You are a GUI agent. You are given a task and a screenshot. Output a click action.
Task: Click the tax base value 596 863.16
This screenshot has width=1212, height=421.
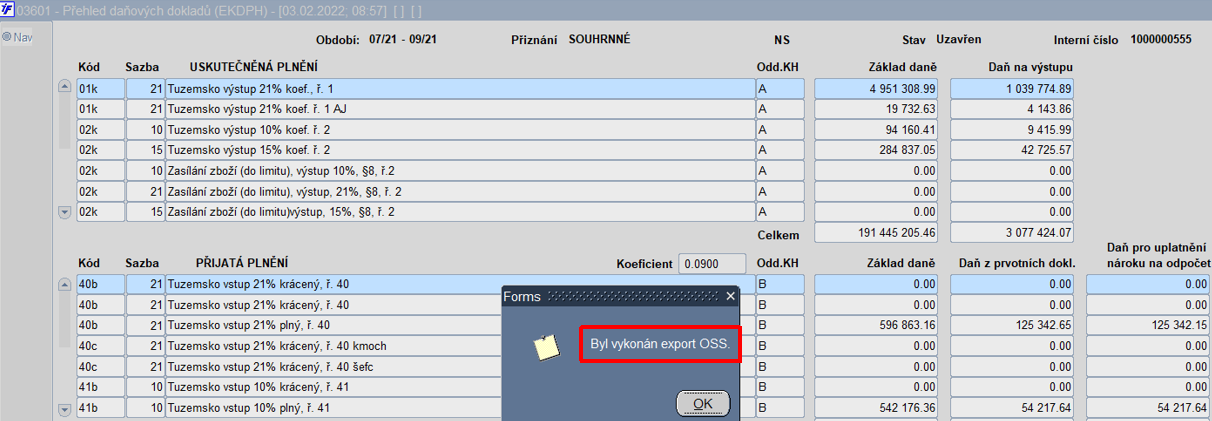pyautogui.click(x=877, y=325)
